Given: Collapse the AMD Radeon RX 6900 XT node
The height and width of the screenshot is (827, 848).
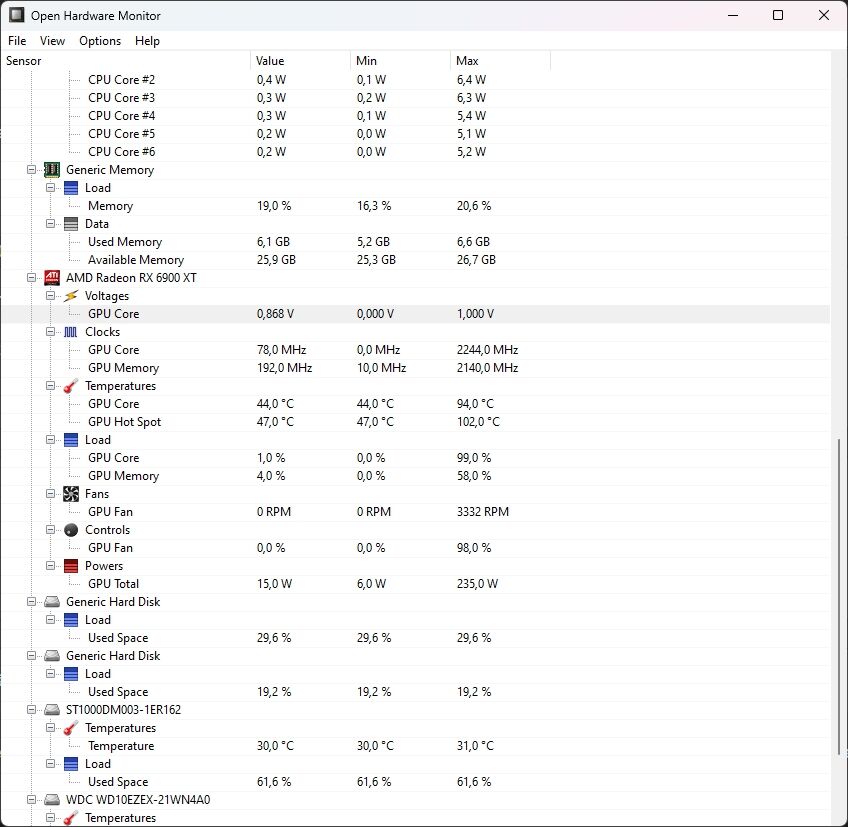Looking at the screenshot, I should 31,277.
